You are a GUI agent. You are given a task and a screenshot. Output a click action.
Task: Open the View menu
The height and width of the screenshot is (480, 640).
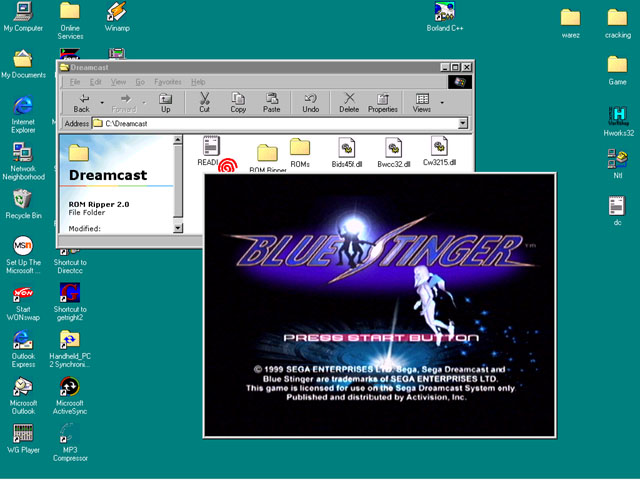(118, 82)
